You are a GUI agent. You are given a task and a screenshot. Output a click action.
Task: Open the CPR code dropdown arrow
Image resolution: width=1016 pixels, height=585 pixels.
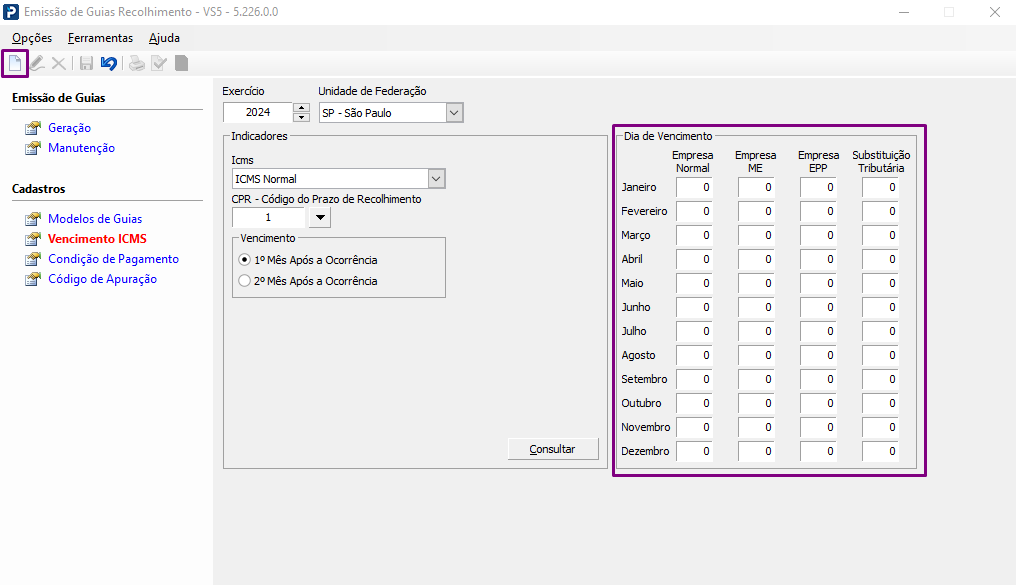320,218
